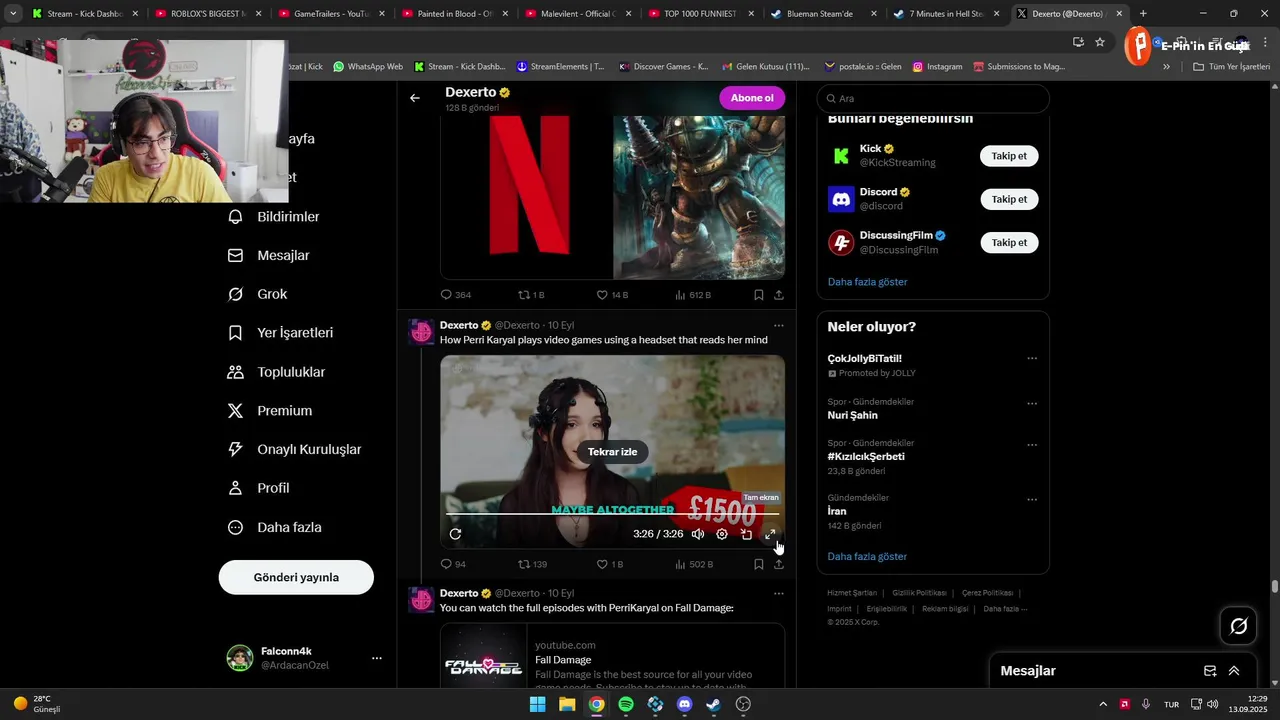Image resolution: width=1280 pixels, height=720 pixels.
Task: Click the Abone ol button
Action: tap(752, 98)
